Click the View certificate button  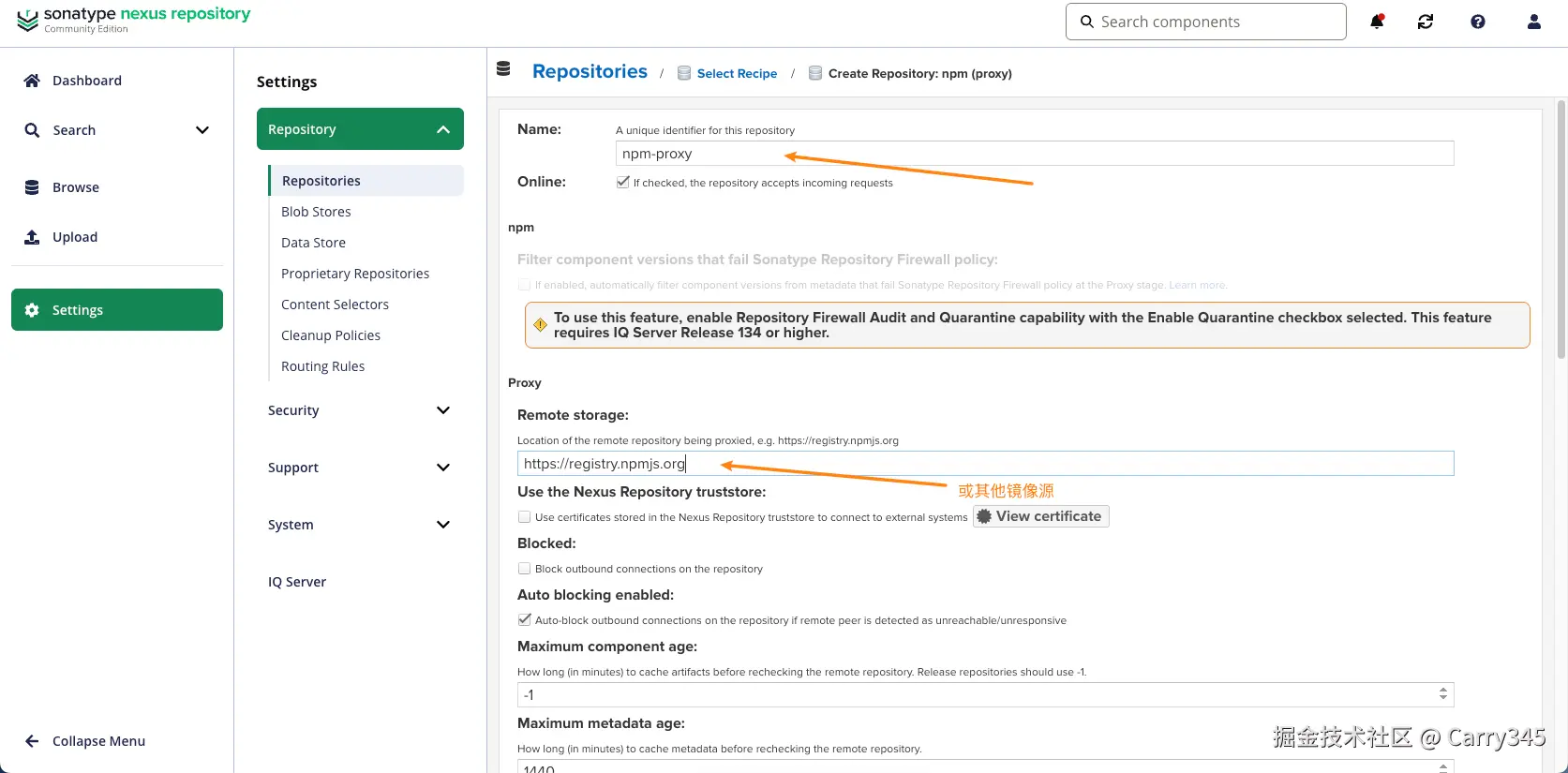(x=1040, y=516)
